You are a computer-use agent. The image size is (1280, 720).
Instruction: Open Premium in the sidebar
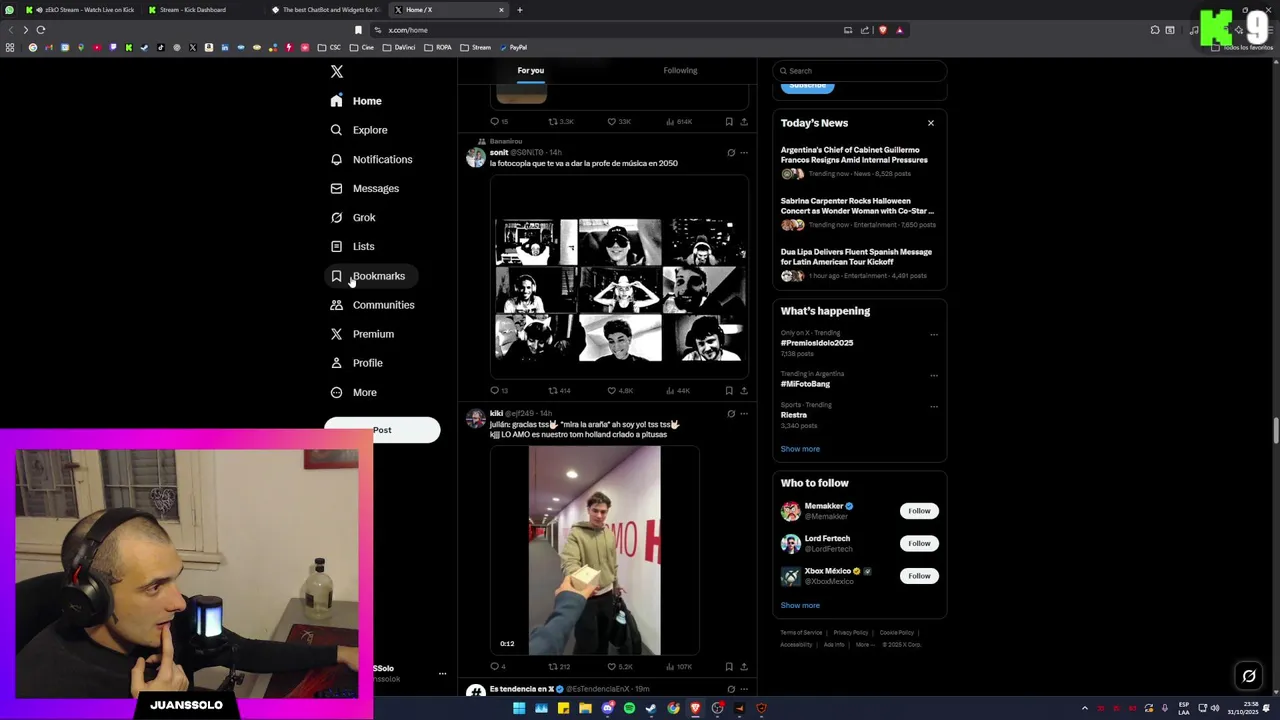click(x=362, y=334)
